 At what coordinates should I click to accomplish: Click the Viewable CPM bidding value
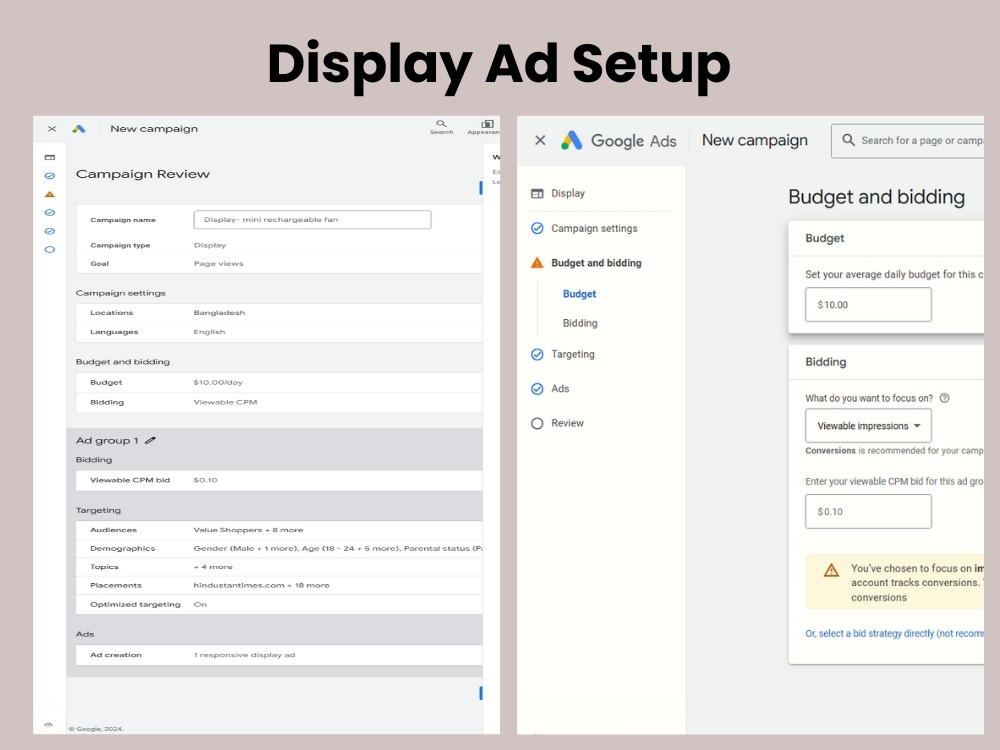[225, 402]
